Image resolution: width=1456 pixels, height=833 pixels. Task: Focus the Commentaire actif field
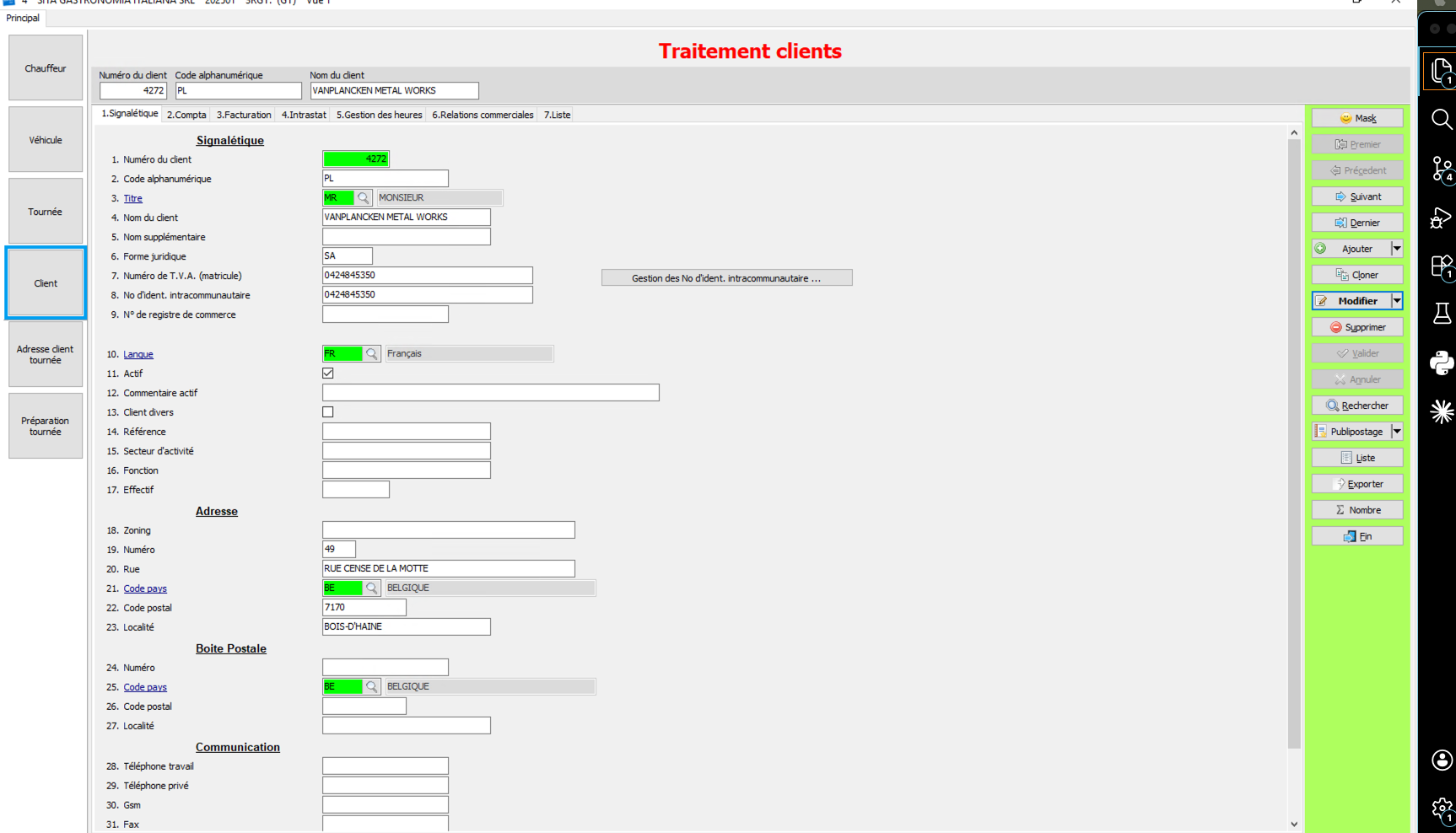(491, 393)
